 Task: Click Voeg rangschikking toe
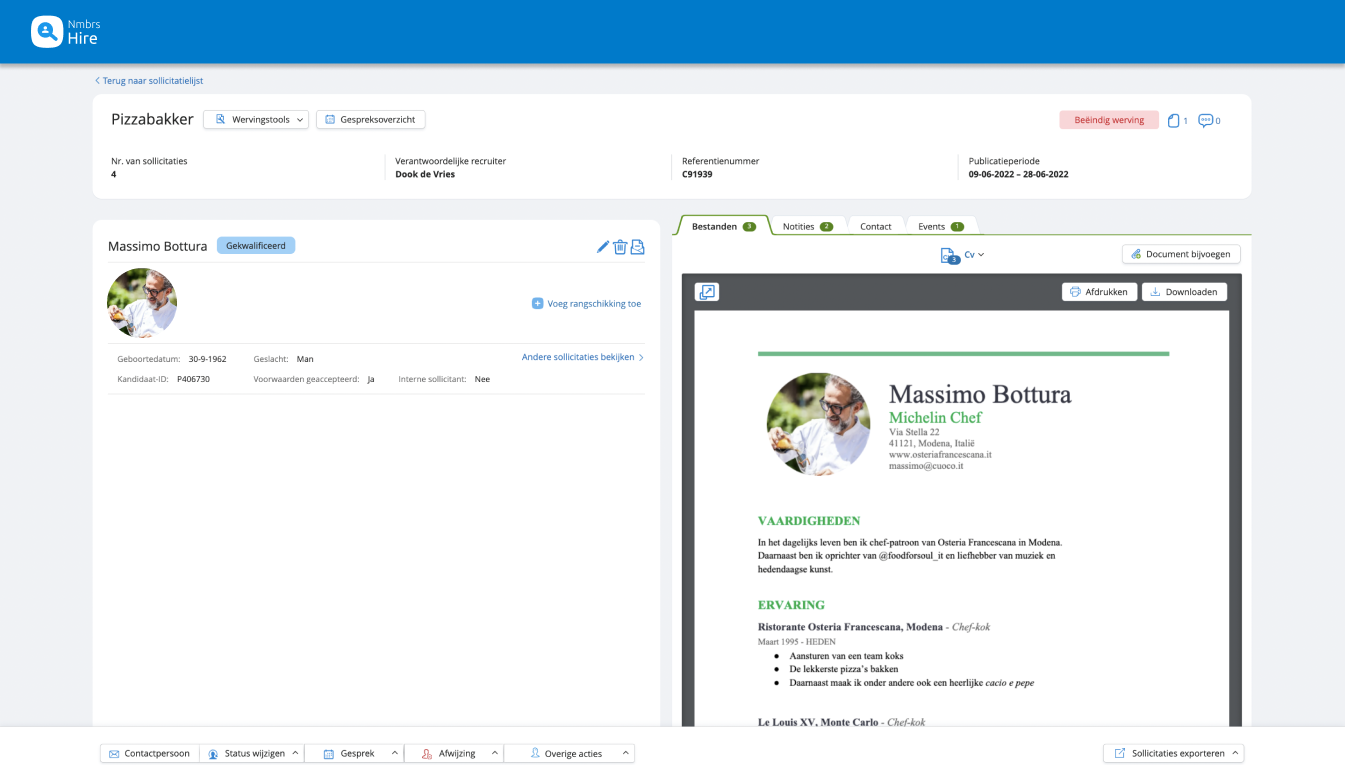click(x=586, y=303)
